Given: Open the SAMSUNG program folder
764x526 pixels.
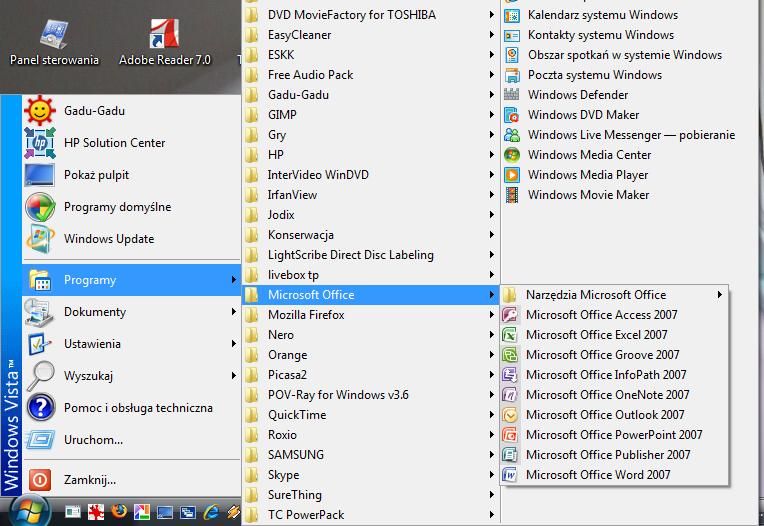Looking at the screenshot, I should pos(370,454).
